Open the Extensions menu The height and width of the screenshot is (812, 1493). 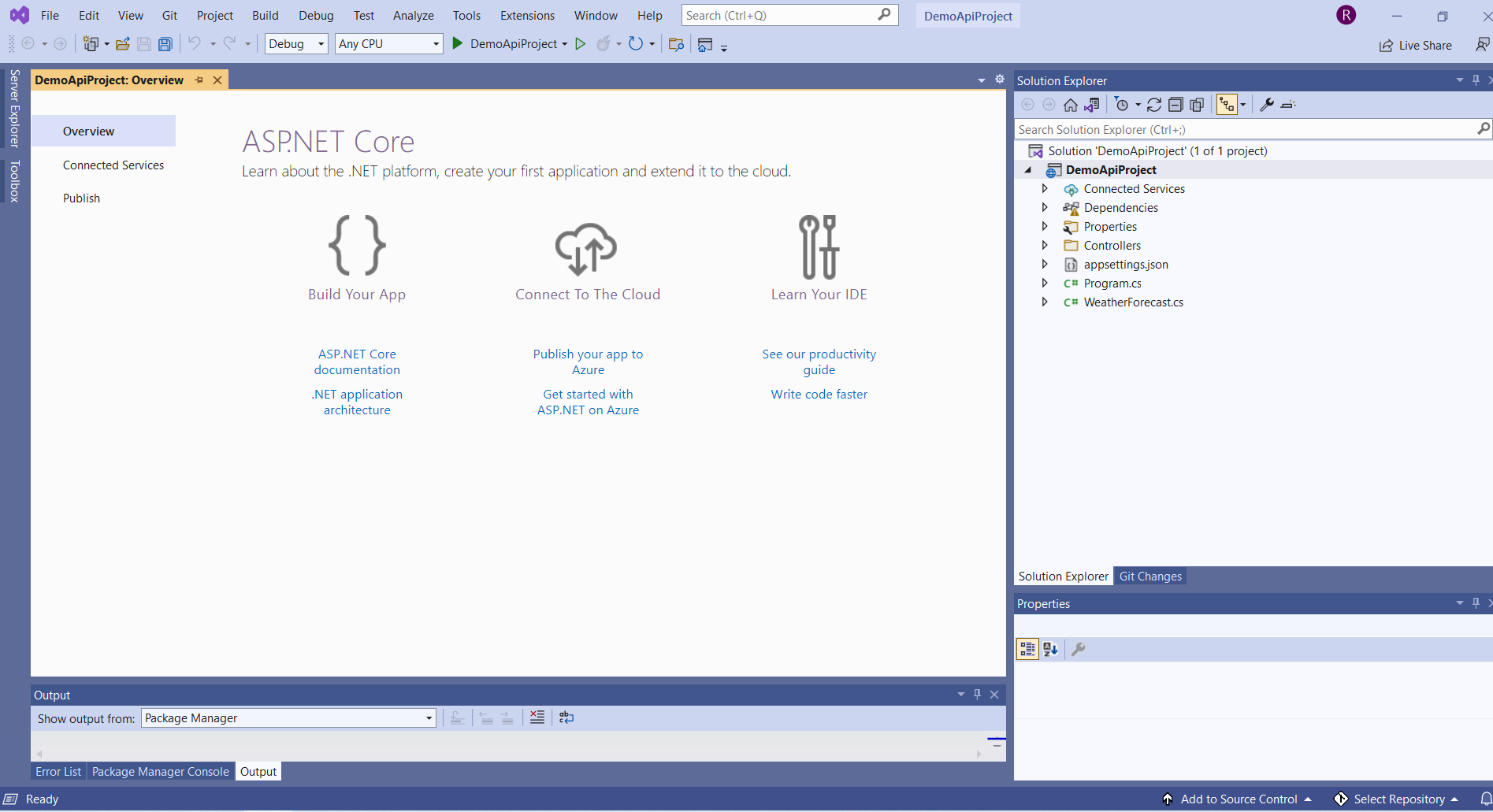pyautogui.click(x=527, y=16)
